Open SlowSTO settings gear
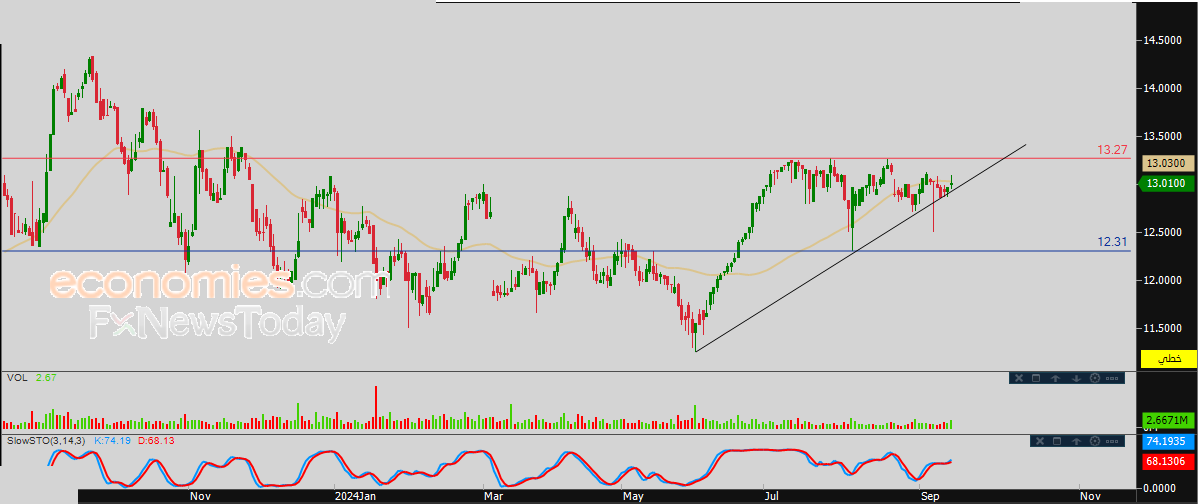This screenshot has height=504, width=1198. click(1096, 441)
